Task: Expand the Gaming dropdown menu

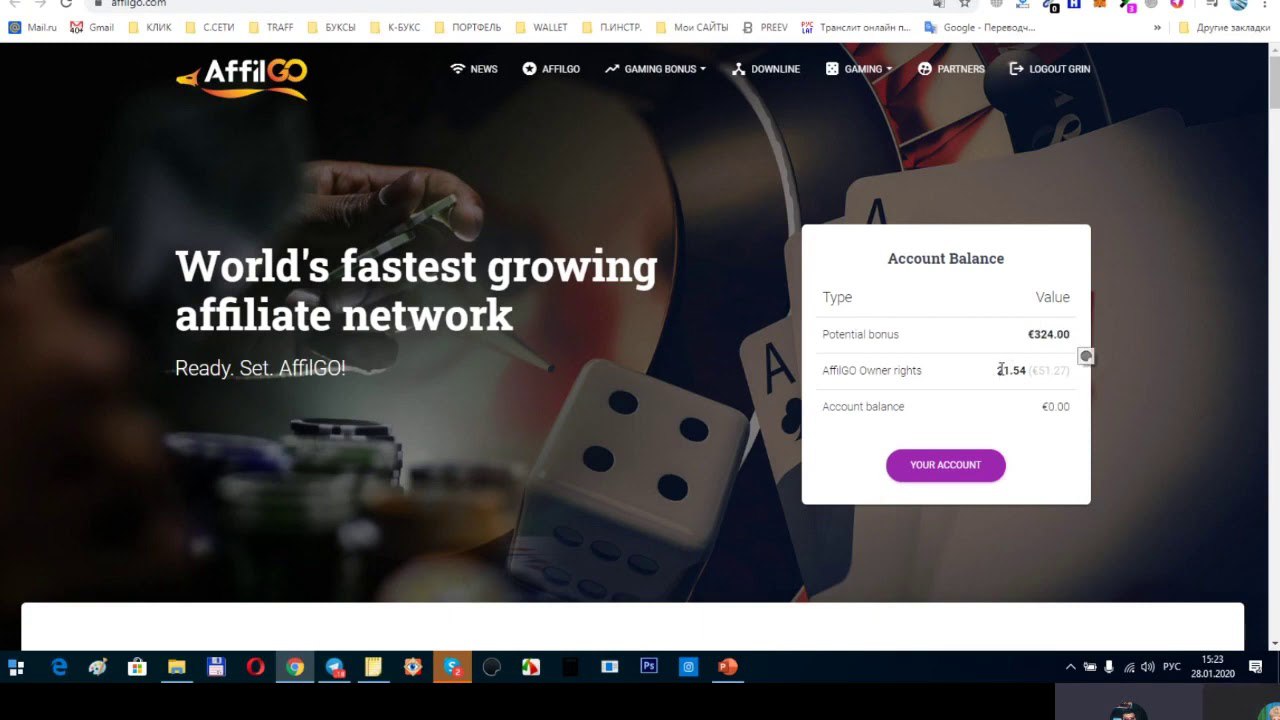Action: 858,69
